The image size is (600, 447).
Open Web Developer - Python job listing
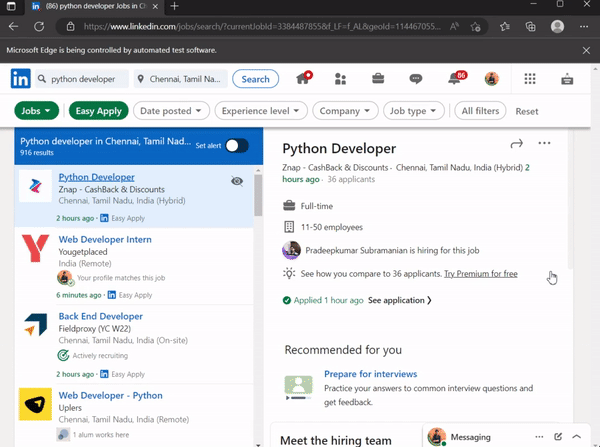[111, 396]
